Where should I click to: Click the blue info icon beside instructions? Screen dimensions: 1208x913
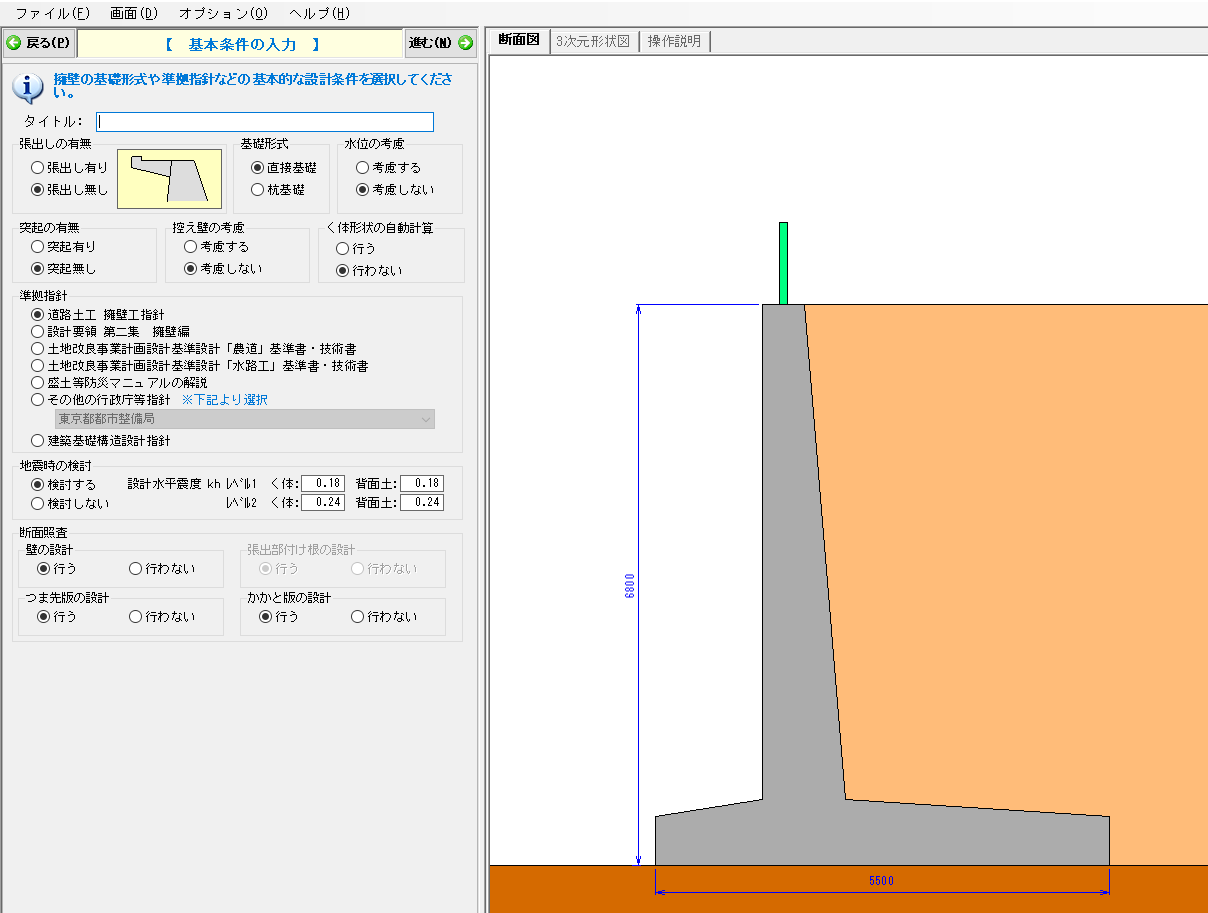click(x=27, y=88)
